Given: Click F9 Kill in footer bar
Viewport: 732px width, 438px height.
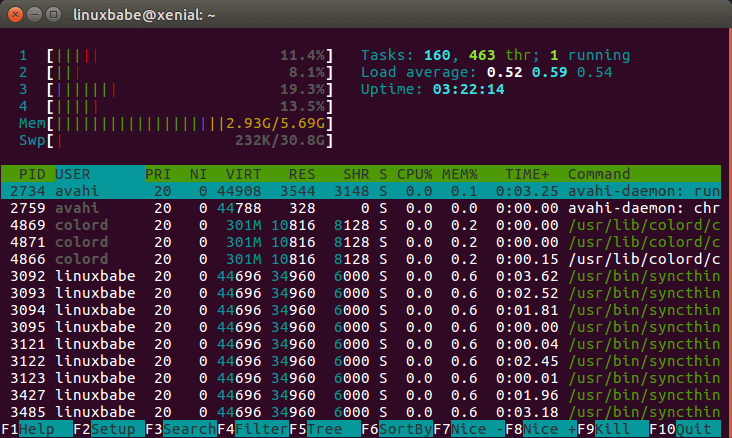Looking at the screenshot, I should pos(613,429).
